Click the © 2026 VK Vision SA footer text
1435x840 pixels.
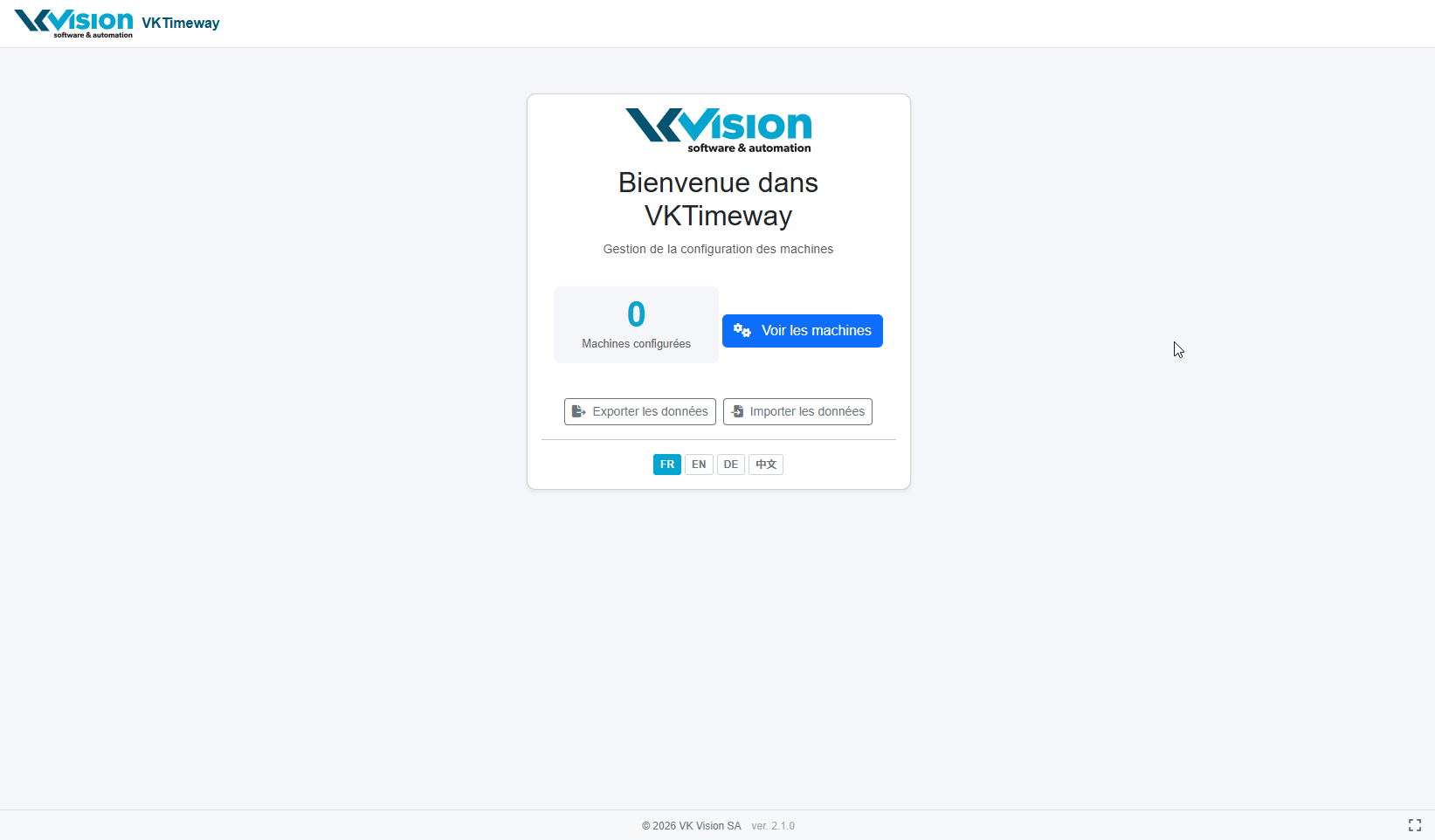coord(692,826)
